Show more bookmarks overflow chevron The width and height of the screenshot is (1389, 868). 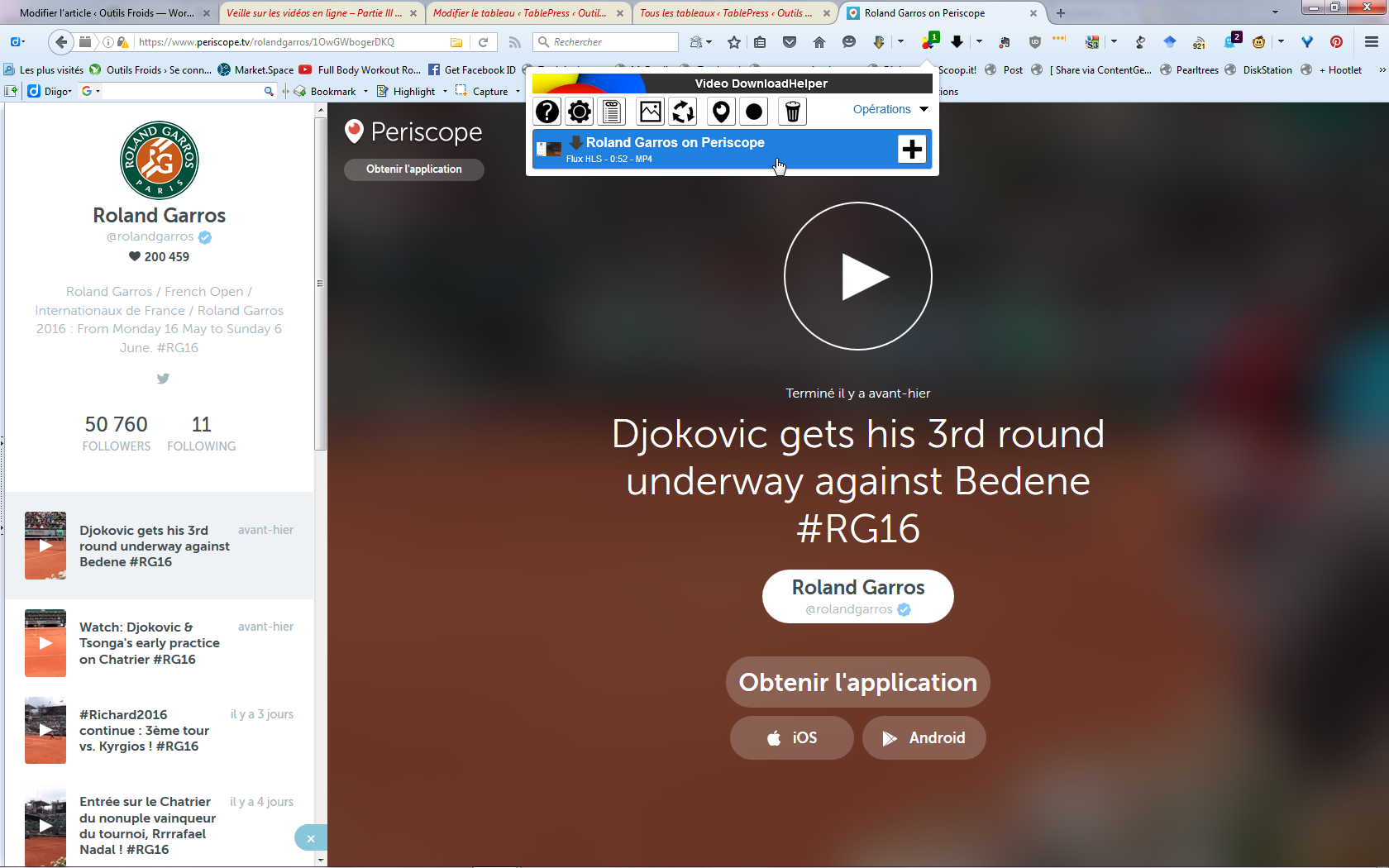(1381, 70)
